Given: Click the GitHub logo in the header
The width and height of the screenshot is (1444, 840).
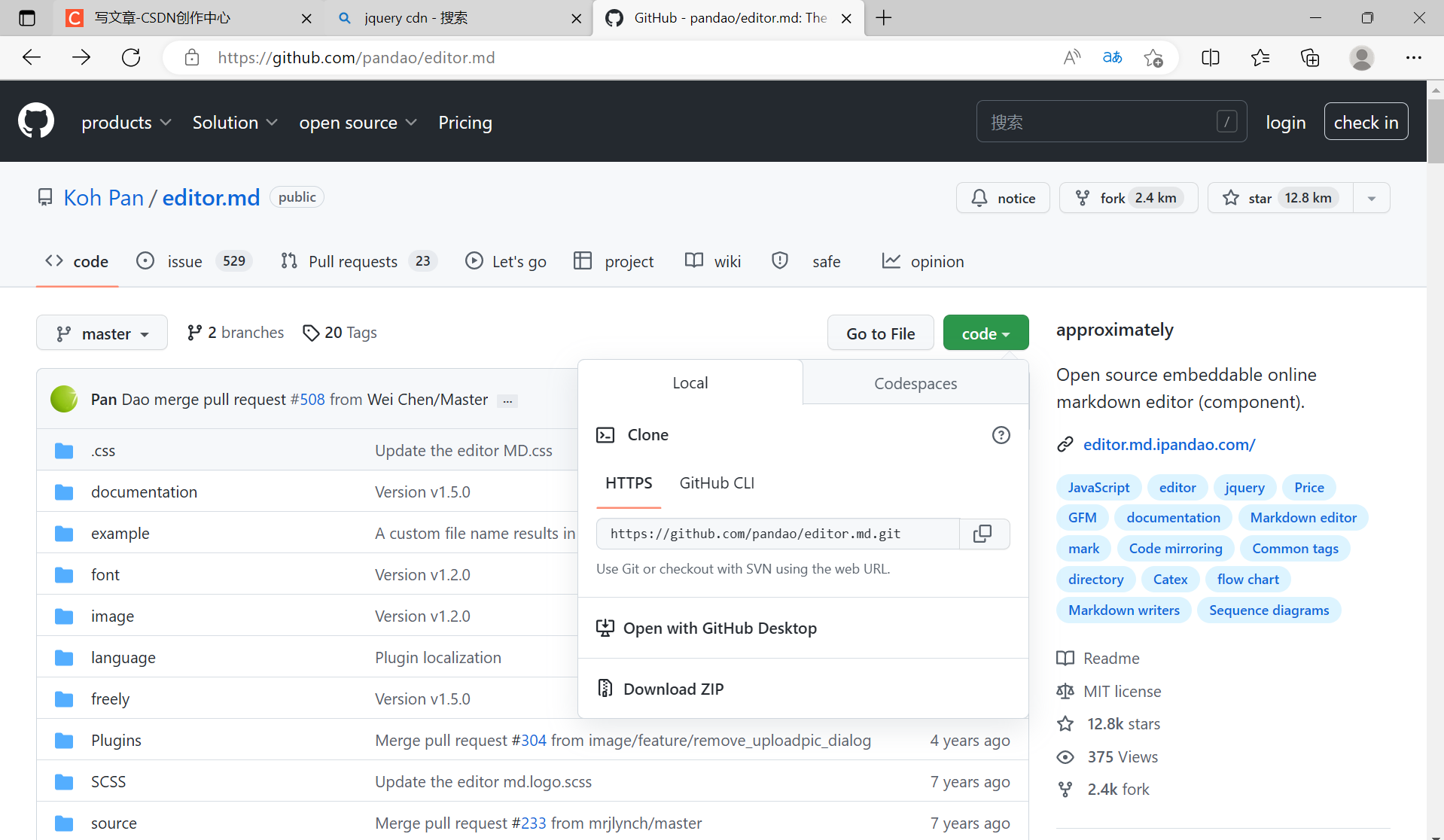Looking at the screenshot, I should pyautogui.click(x=36, y=121).
